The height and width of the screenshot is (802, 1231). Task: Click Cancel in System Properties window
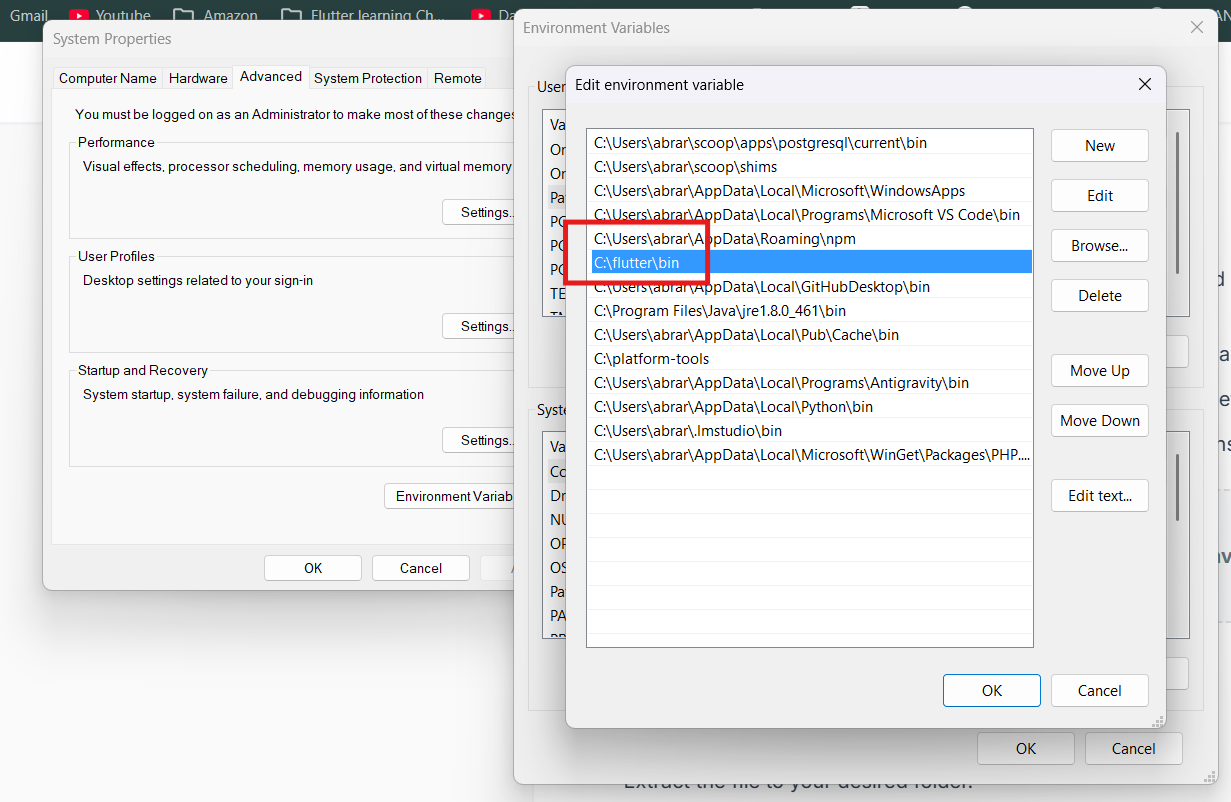(421, 568)
